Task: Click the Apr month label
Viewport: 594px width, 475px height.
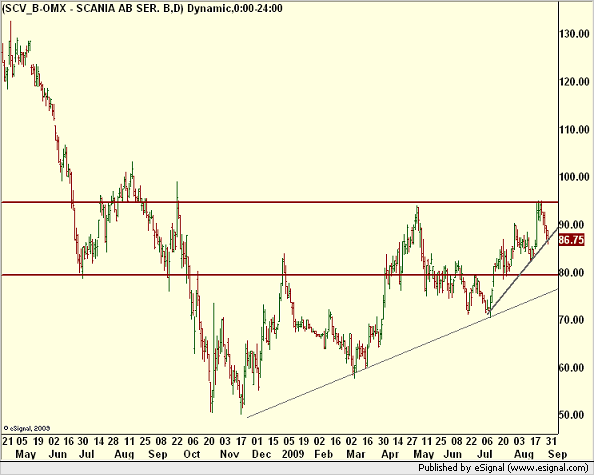Action: pyautogui.click(x=390, y=454)
